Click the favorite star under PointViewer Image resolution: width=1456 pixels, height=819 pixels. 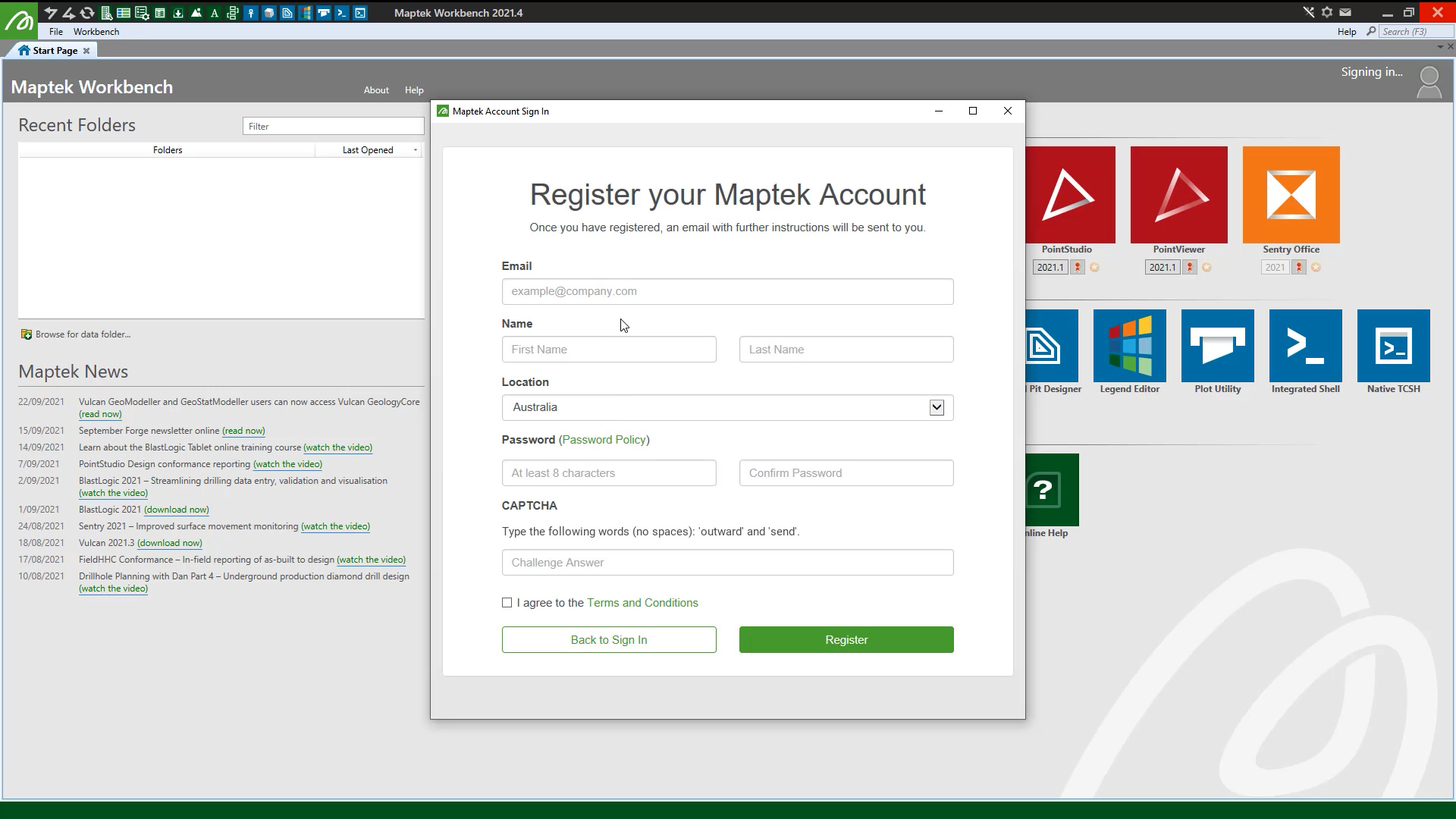coord(1207,268)
